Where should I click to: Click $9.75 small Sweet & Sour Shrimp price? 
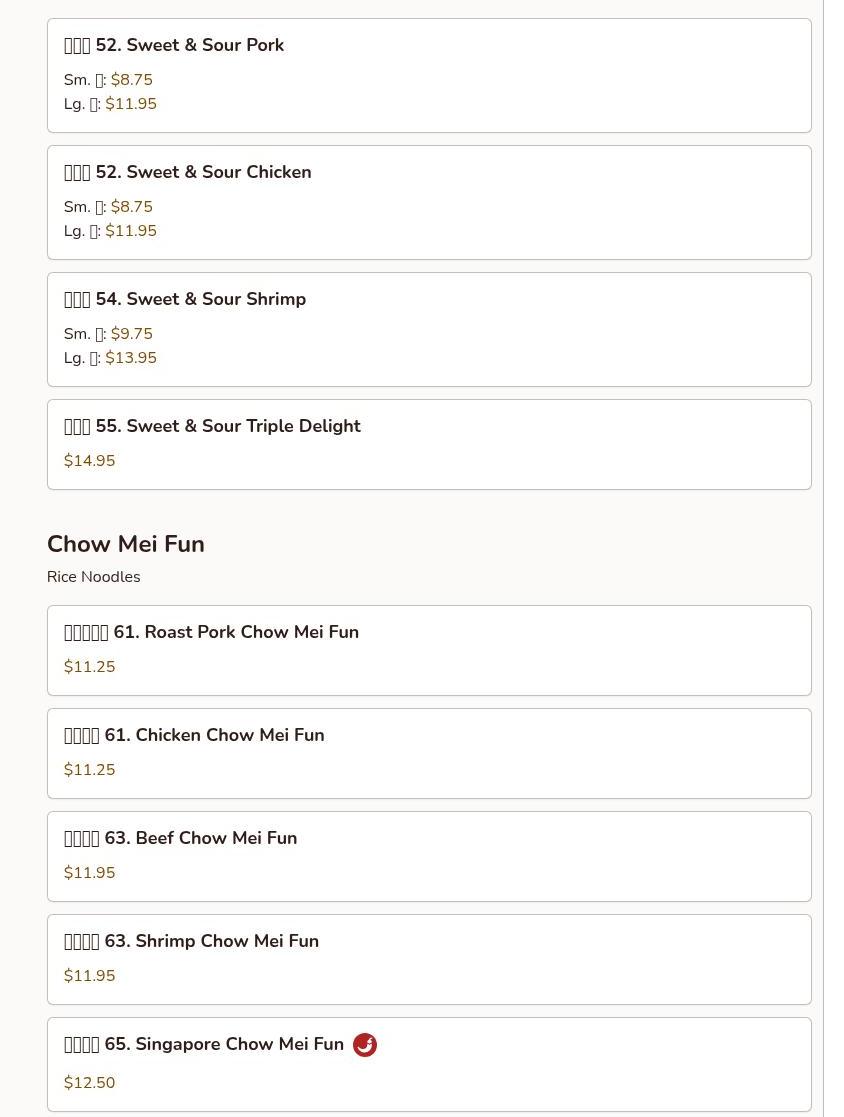pyautogui.click(x=132, y=333)
